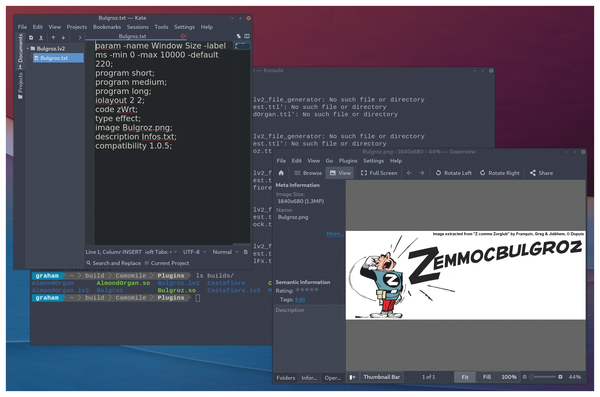Open Gwenview's Go menu

click(329, 161)
